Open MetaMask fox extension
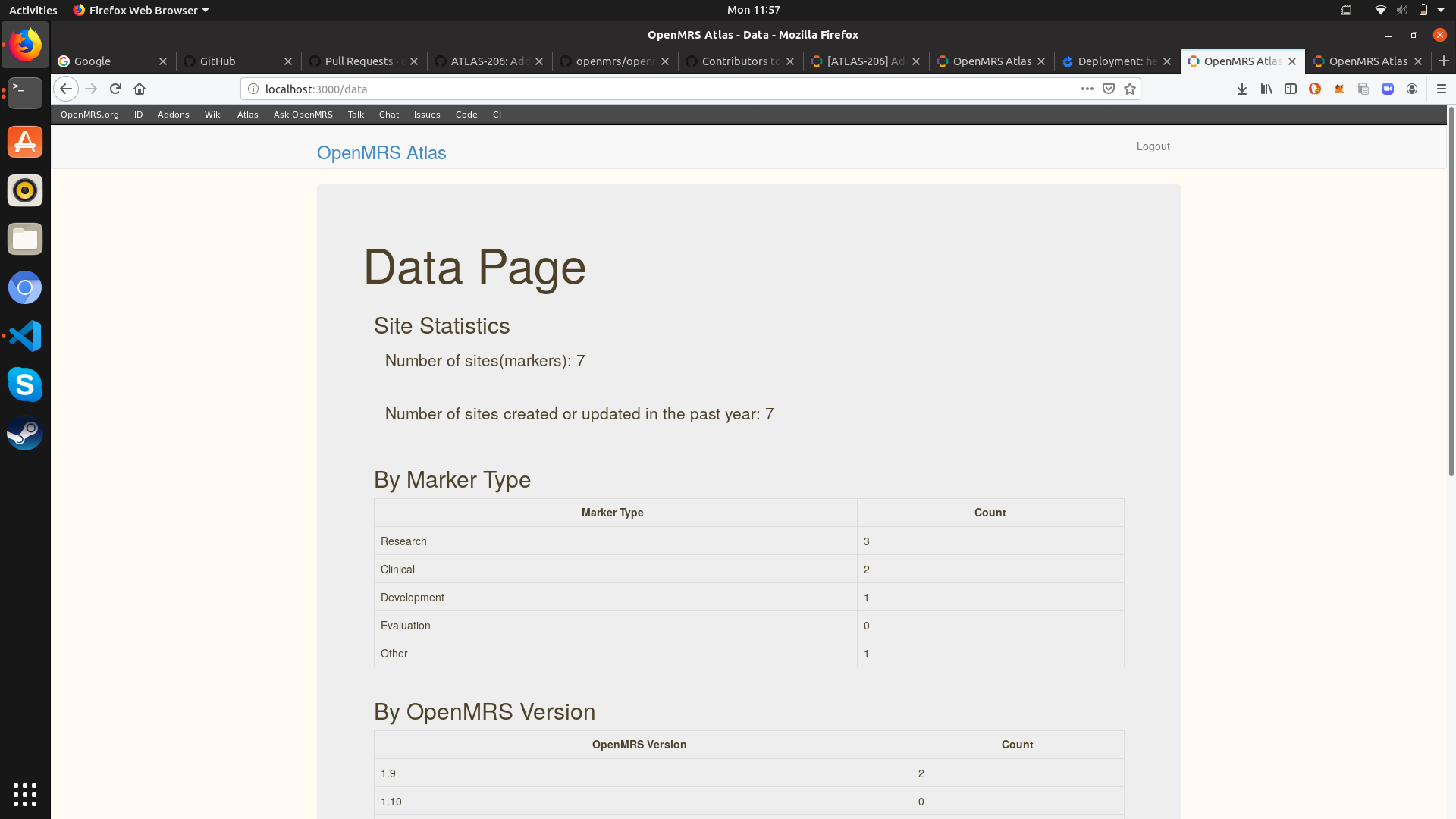The height and width of the screenshot is (819, 1456). pos(1339,89)
